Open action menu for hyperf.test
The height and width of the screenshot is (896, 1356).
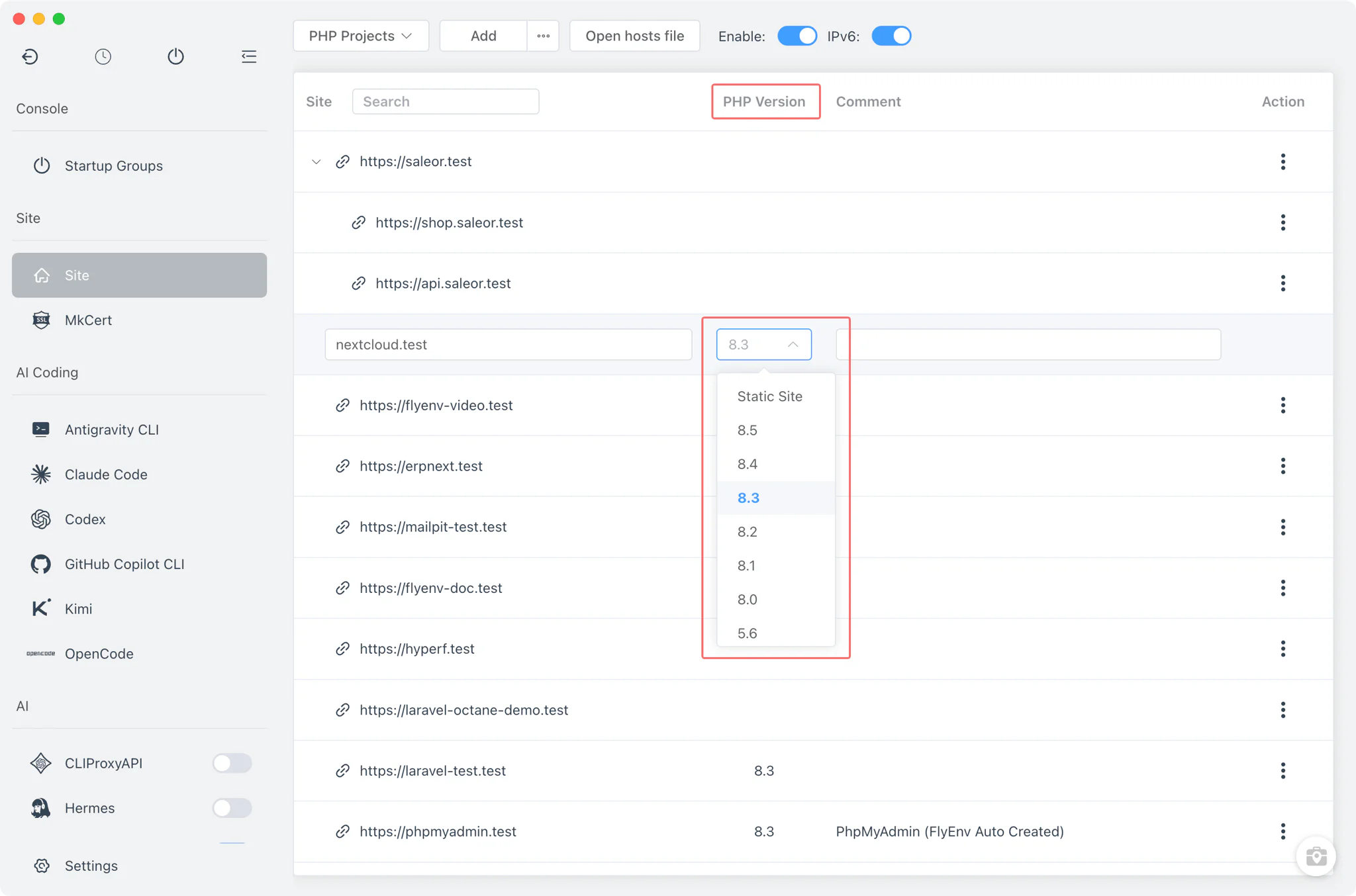click(1283, 649)
